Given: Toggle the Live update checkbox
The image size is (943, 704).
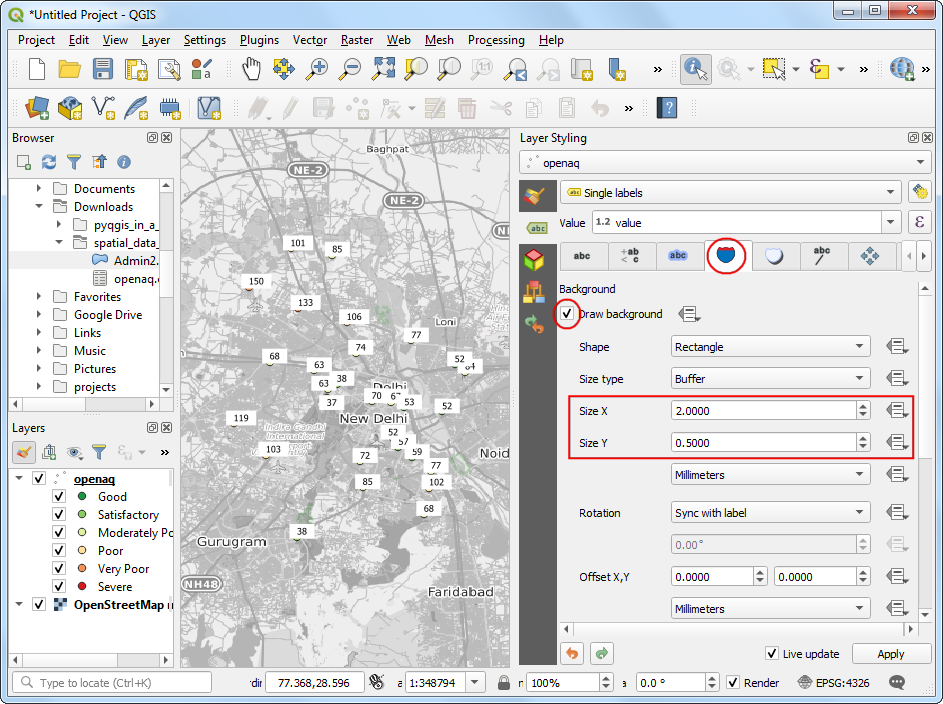Looking at the screenshot, I should click(x=772, y=654).
